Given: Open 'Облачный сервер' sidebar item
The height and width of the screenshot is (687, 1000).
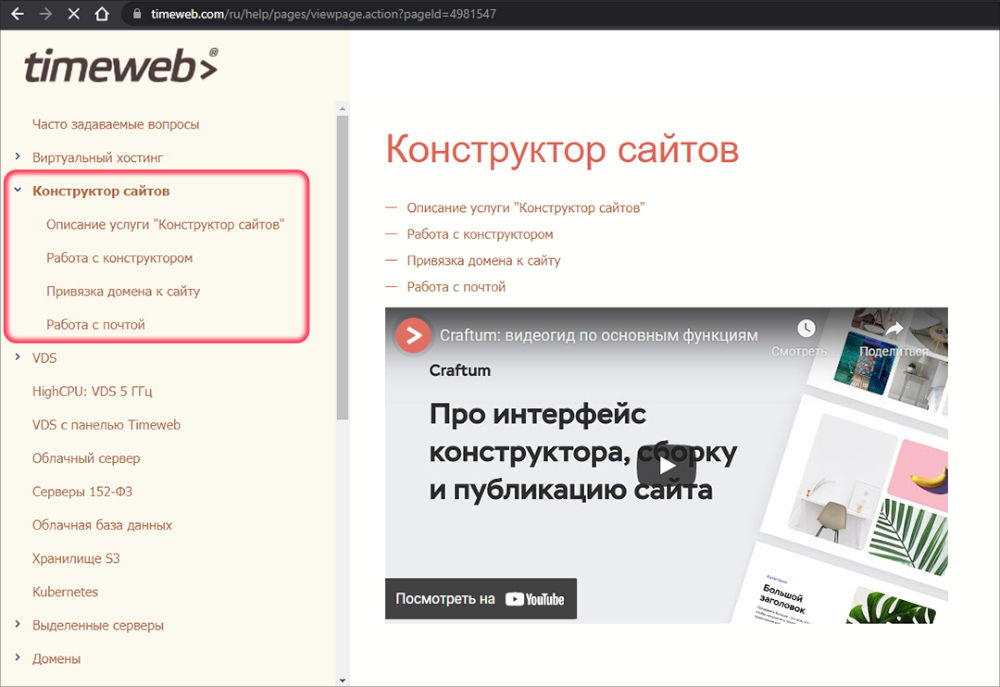Looking at the screenshot, I should (86, 458).
